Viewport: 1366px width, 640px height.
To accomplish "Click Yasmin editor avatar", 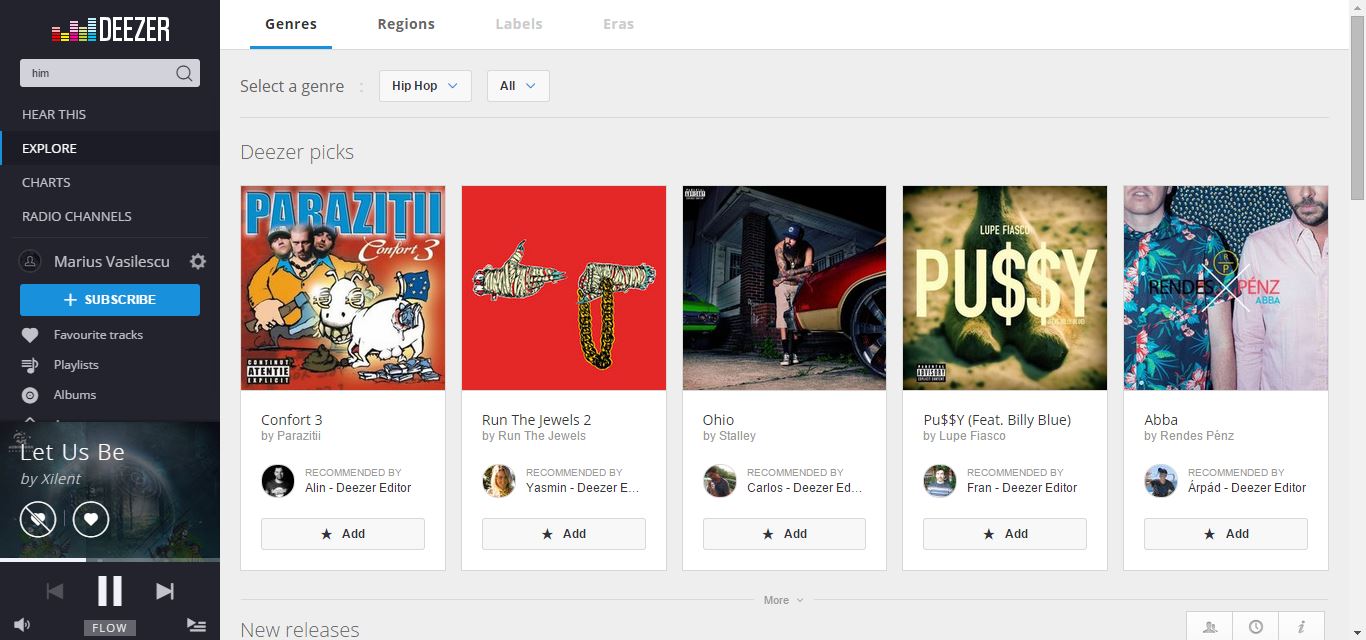I will pos(499,481).
